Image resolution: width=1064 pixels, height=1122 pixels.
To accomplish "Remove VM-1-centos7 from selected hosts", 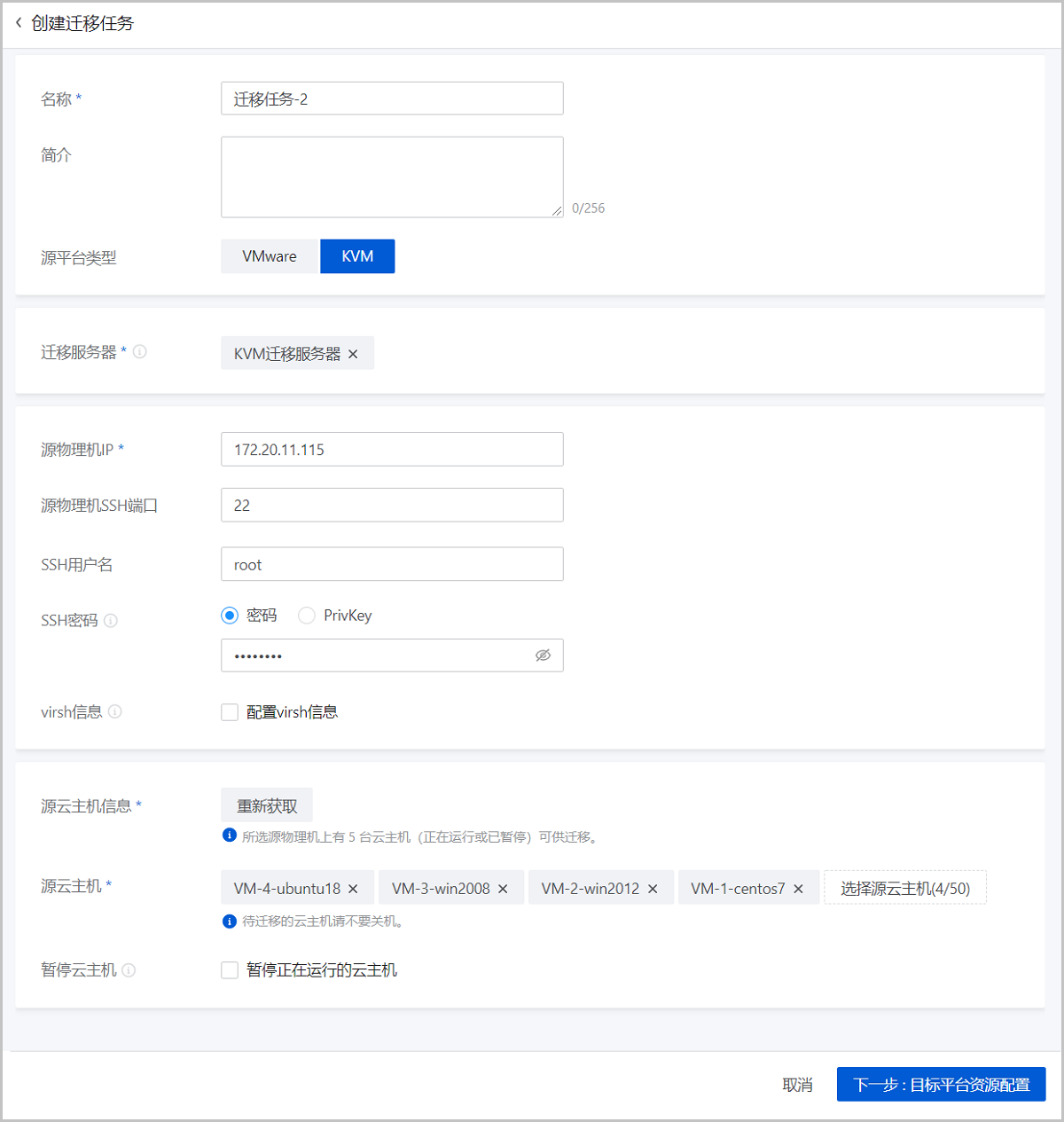I will [x=798, y=889].
